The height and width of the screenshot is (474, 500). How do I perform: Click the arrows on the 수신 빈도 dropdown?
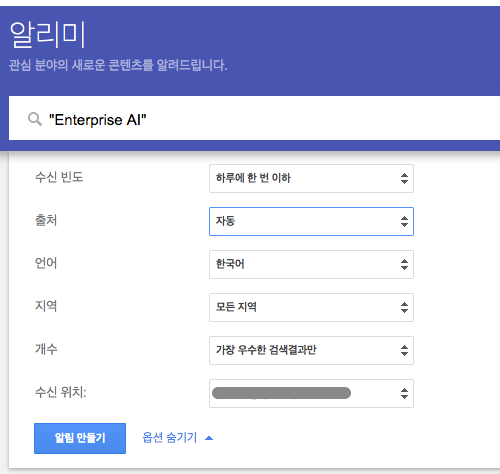pos(404,178)
